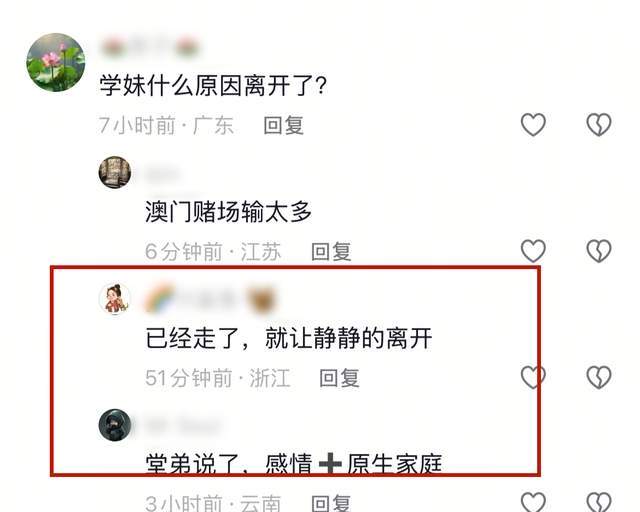Image resolution: width=640 pixels, height=512 pixels.
Task: Select the comment text 澳门赌场输太多
Action: (x=228, y=212)
